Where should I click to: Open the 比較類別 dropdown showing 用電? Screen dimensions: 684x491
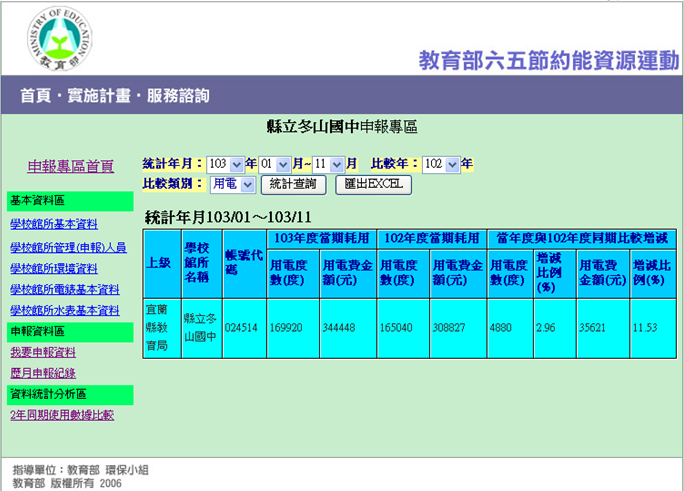pyautogui.click(x=233, y=185)
